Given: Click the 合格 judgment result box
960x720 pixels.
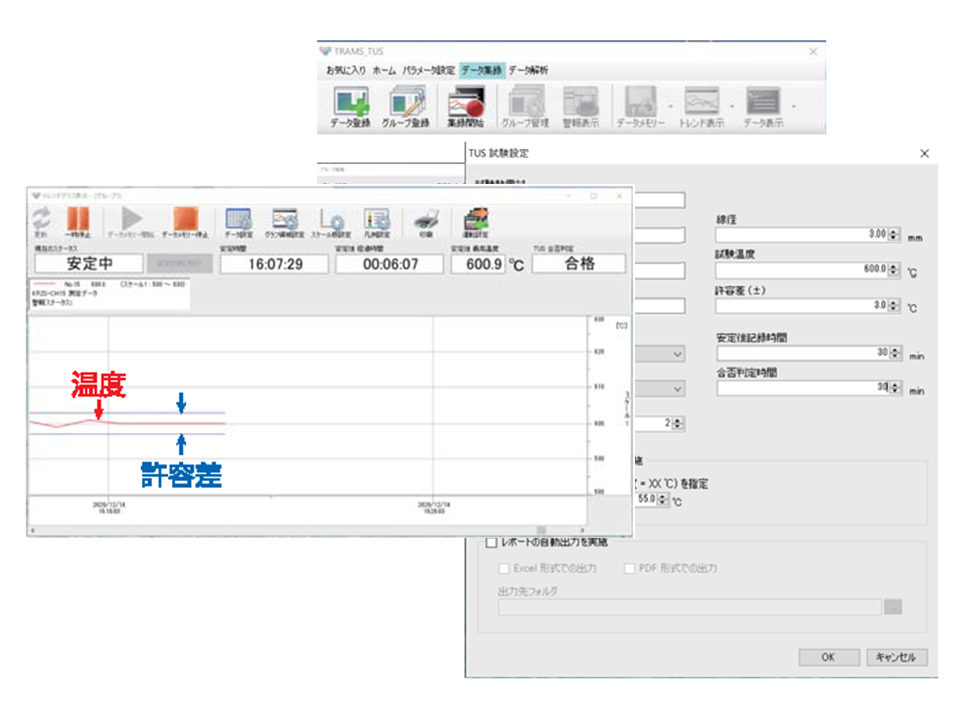Looking at the screenshot, I should (x=579, y=264).
